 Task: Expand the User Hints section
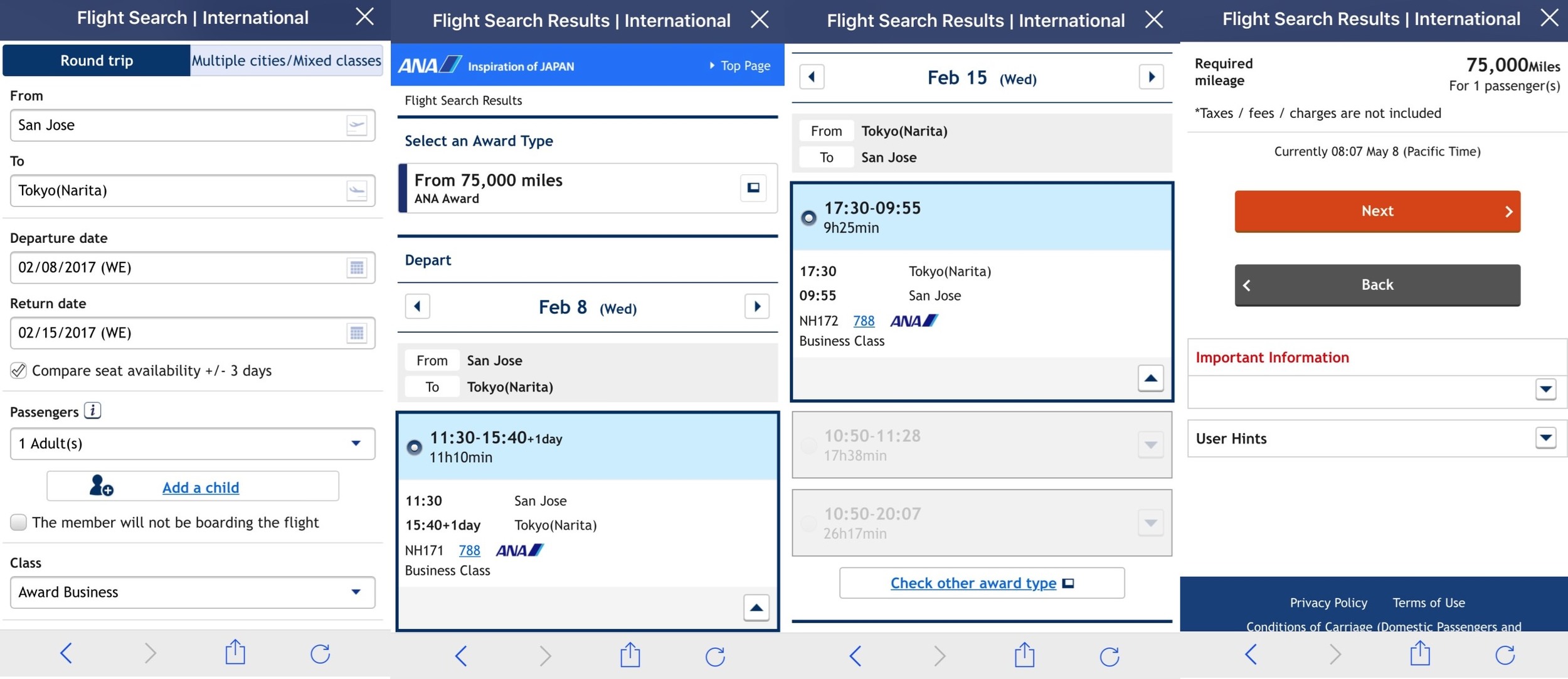1546,437
